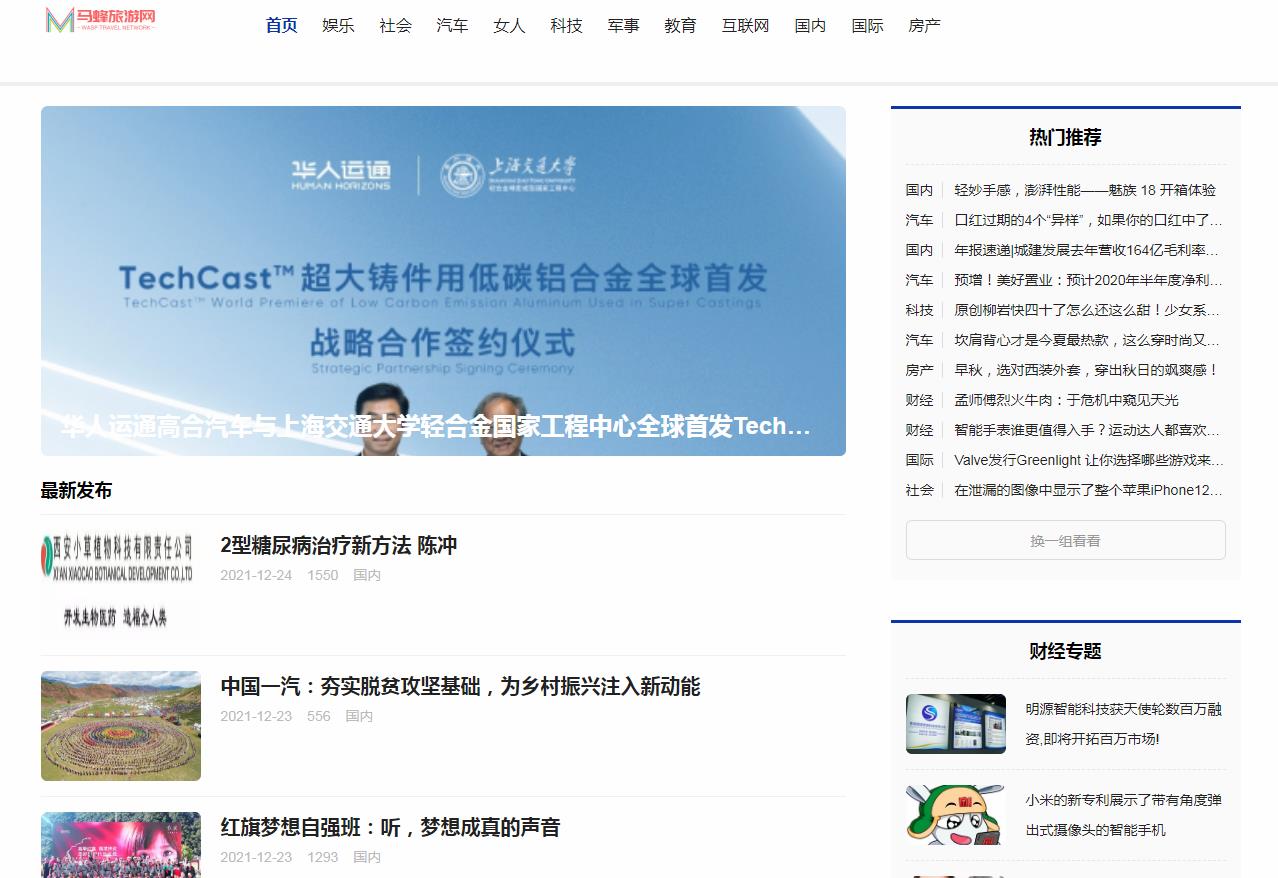Click the Xiaomi cartoon mascot thumbnail
The image size is (1278, 878).
click(956, 815)
